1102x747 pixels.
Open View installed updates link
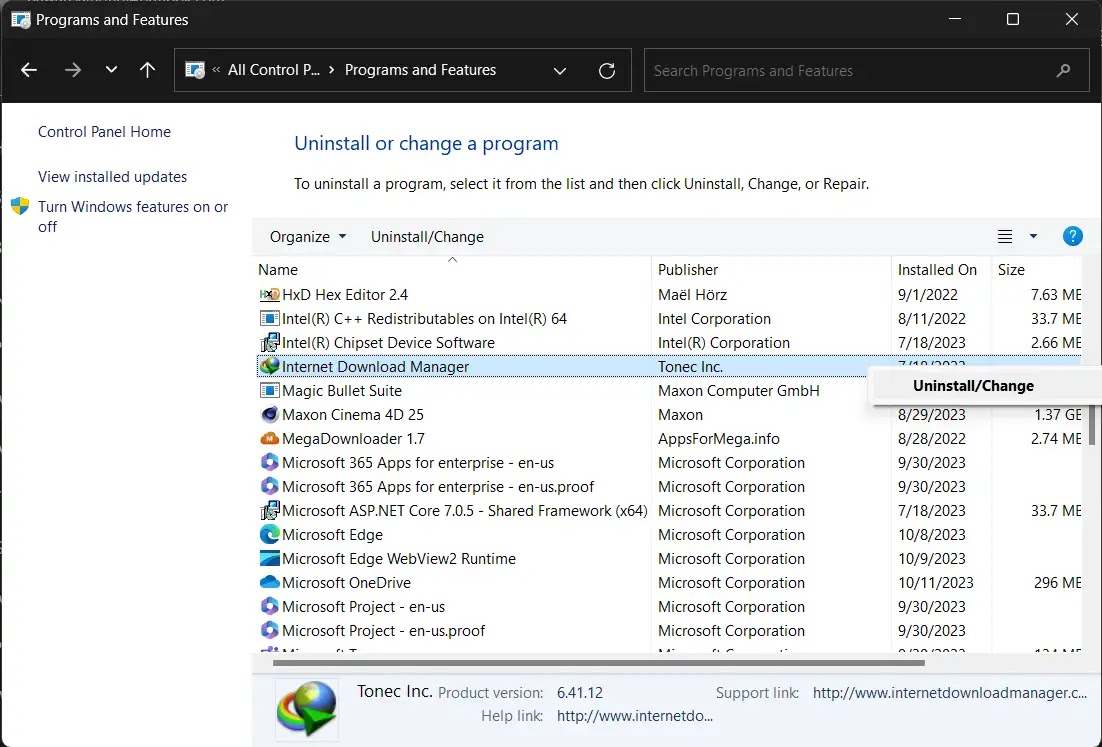point(112,176)
